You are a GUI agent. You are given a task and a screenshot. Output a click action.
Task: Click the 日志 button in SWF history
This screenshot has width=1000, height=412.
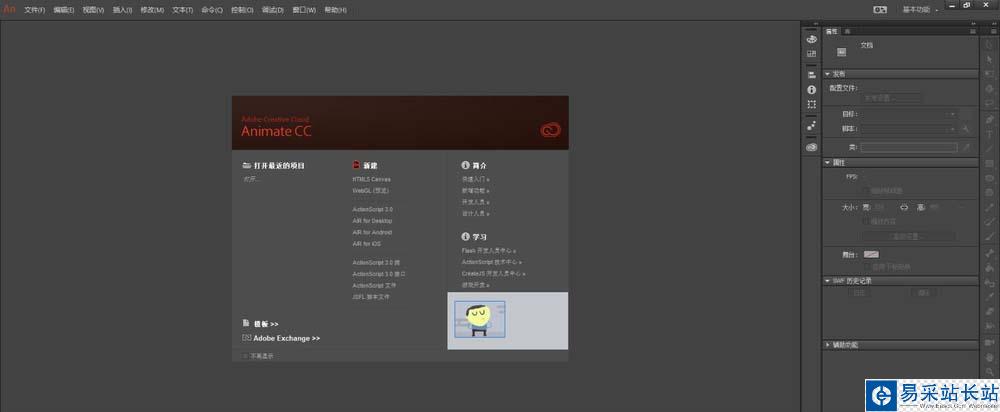click(860, 293)
